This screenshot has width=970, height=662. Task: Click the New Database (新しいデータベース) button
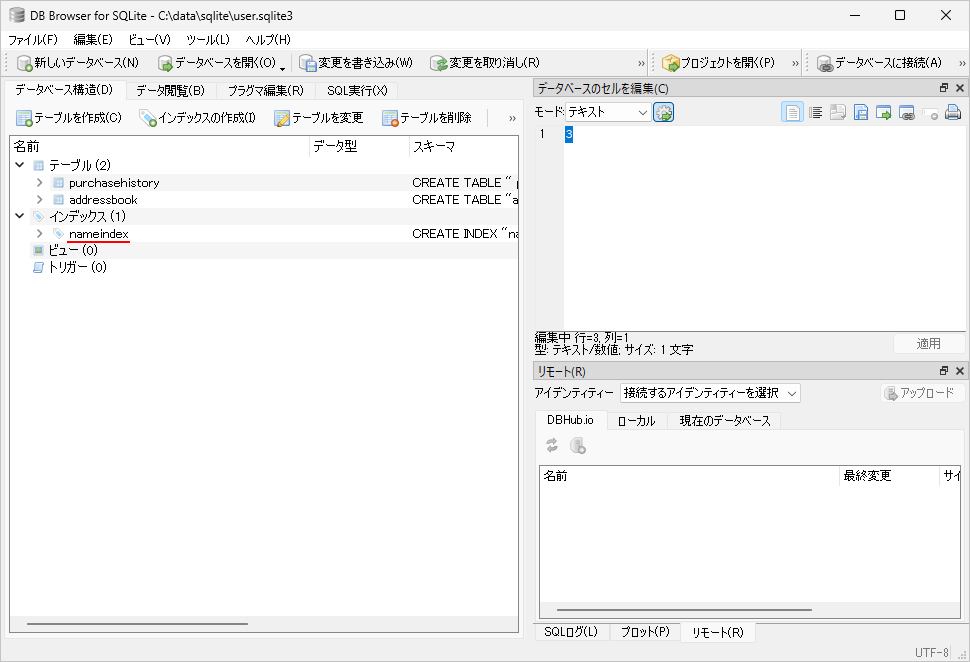78,63
